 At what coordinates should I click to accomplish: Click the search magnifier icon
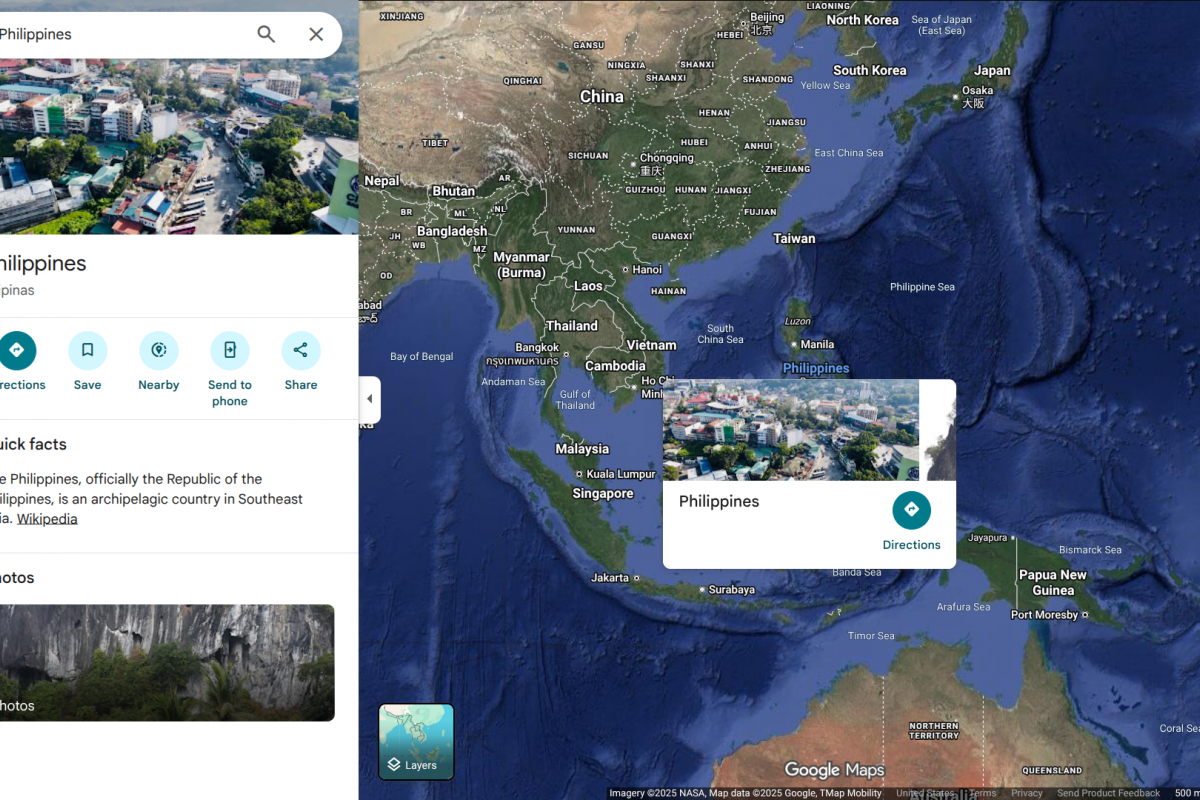pos(266,34)
